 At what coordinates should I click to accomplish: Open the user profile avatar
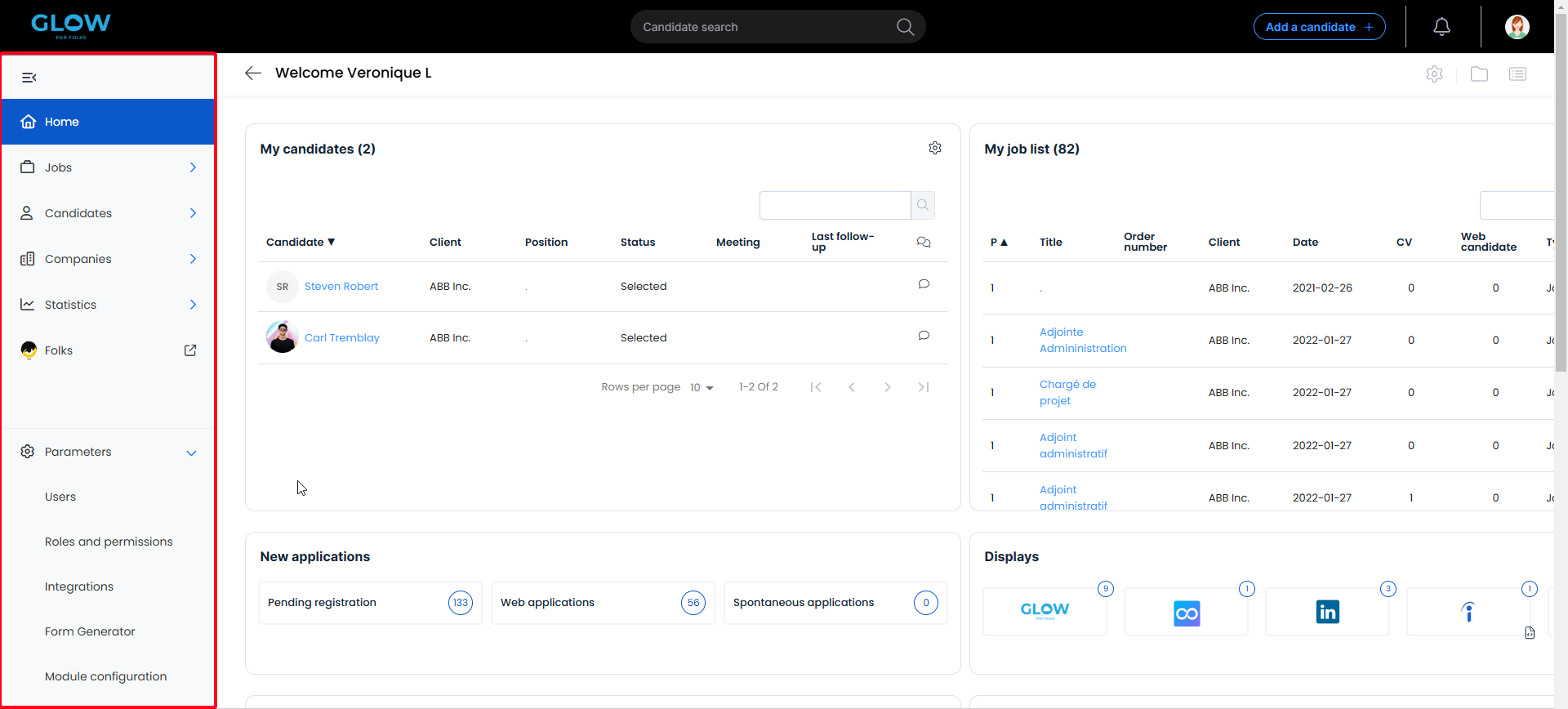pyautogui.click(x=1517, y=27)
